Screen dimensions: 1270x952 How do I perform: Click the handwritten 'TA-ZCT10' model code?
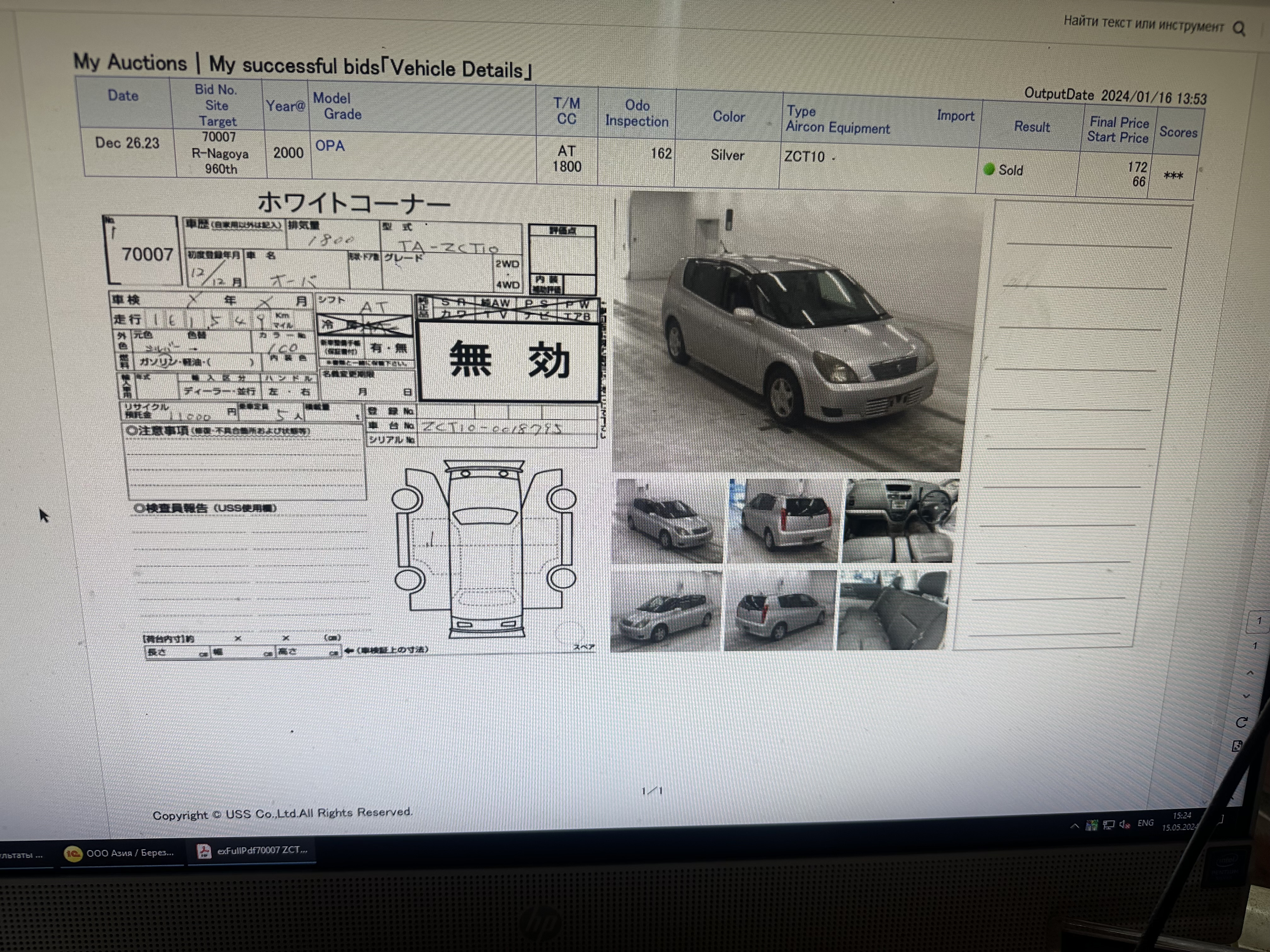tap(449, 247)
